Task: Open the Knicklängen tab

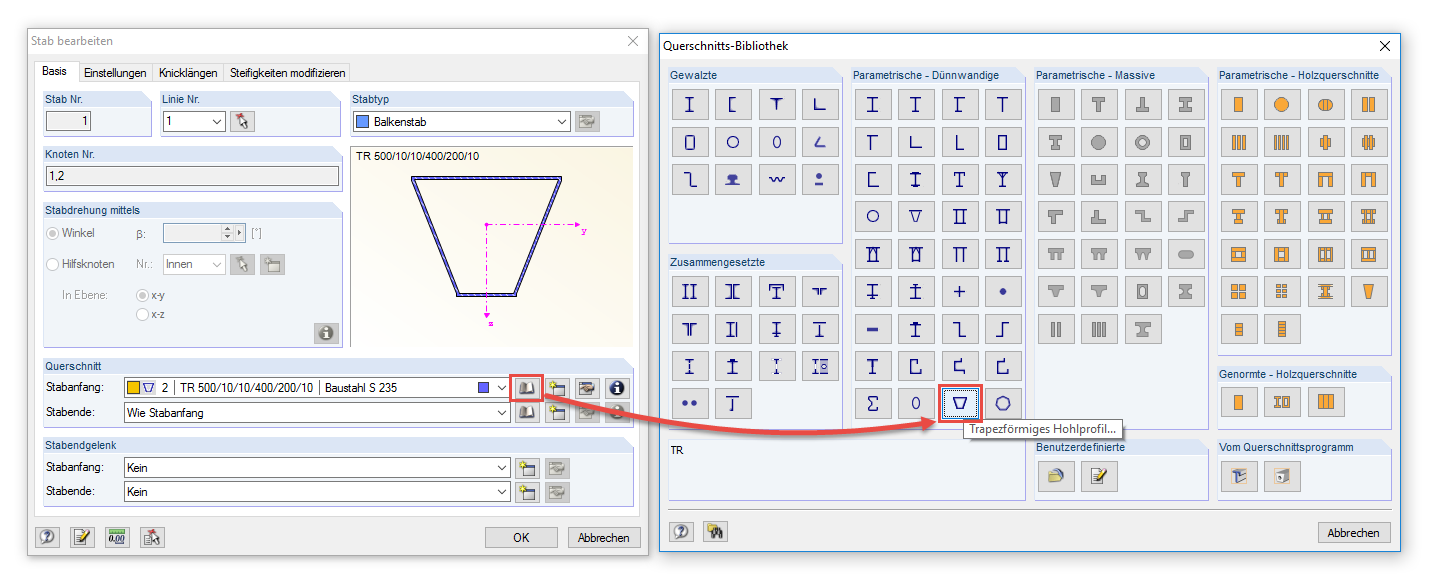Action: click(x=188, y=73)
